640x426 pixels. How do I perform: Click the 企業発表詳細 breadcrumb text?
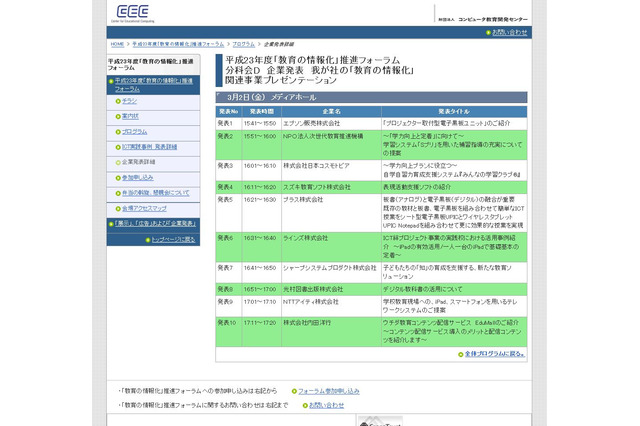[278, 44]
